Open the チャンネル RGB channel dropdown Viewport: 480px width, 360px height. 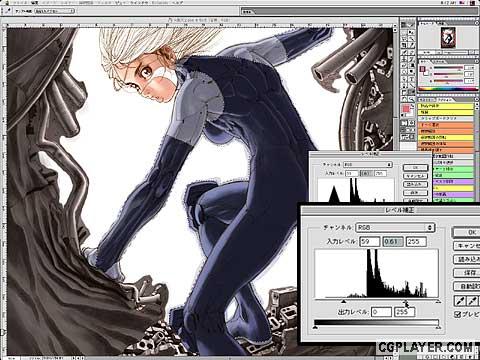(395, 228)
